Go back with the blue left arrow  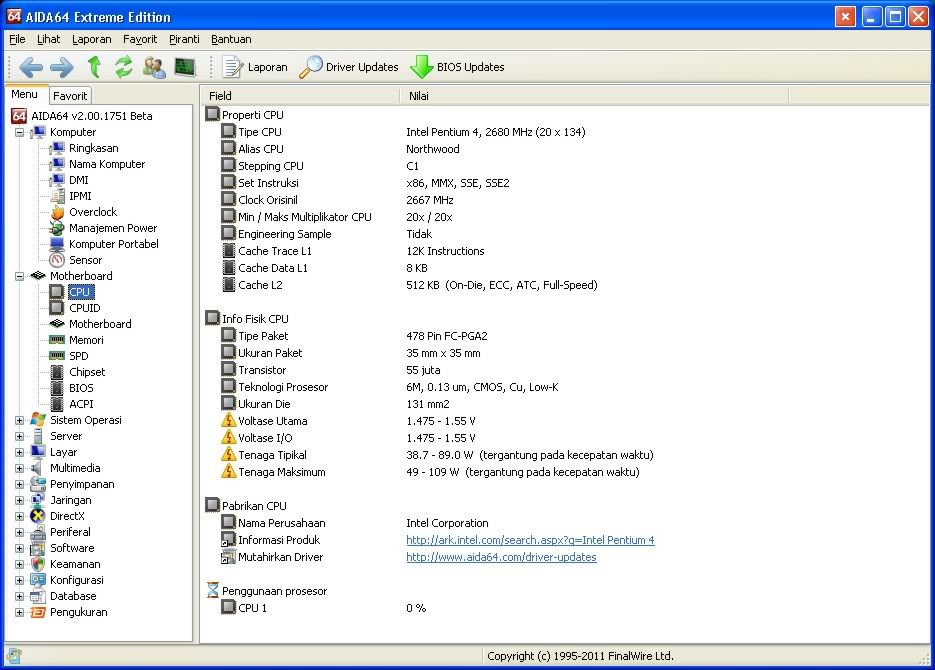(x=30, y=67)
